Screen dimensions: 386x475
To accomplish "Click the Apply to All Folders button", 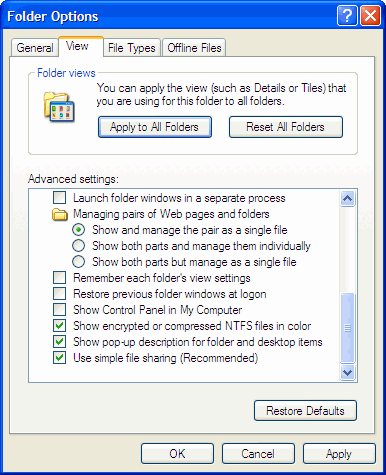I will pos(155,127).
